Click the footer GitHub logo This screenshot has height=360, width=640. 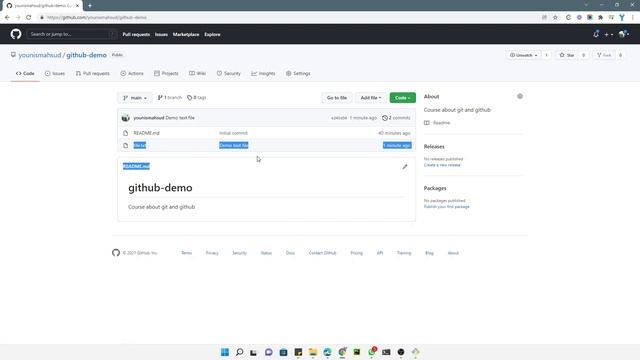coord(116,253)
